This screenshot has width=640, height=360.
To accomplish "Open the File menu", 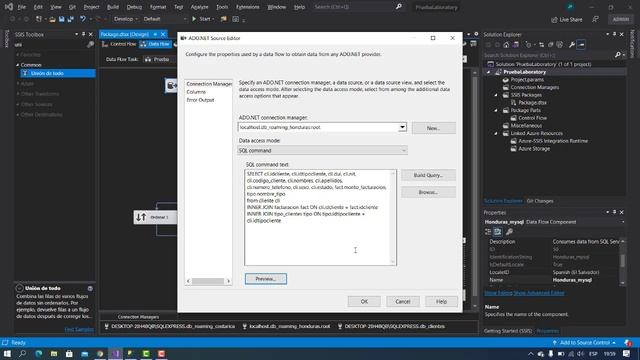I will click(22, 7).
